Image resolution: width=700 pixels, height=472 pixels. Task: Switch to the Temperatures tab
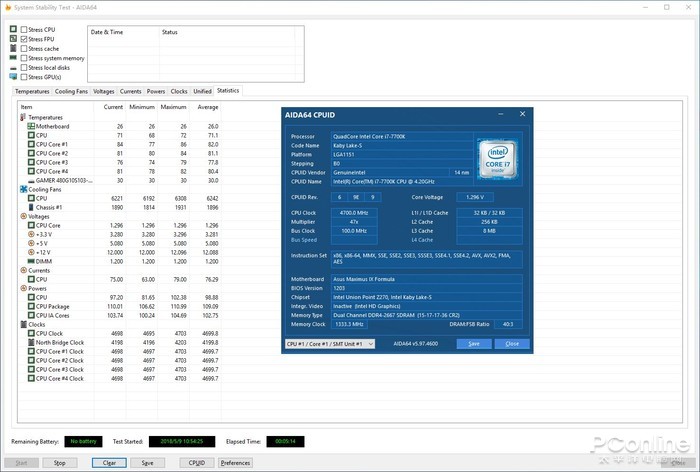[32, 91]
